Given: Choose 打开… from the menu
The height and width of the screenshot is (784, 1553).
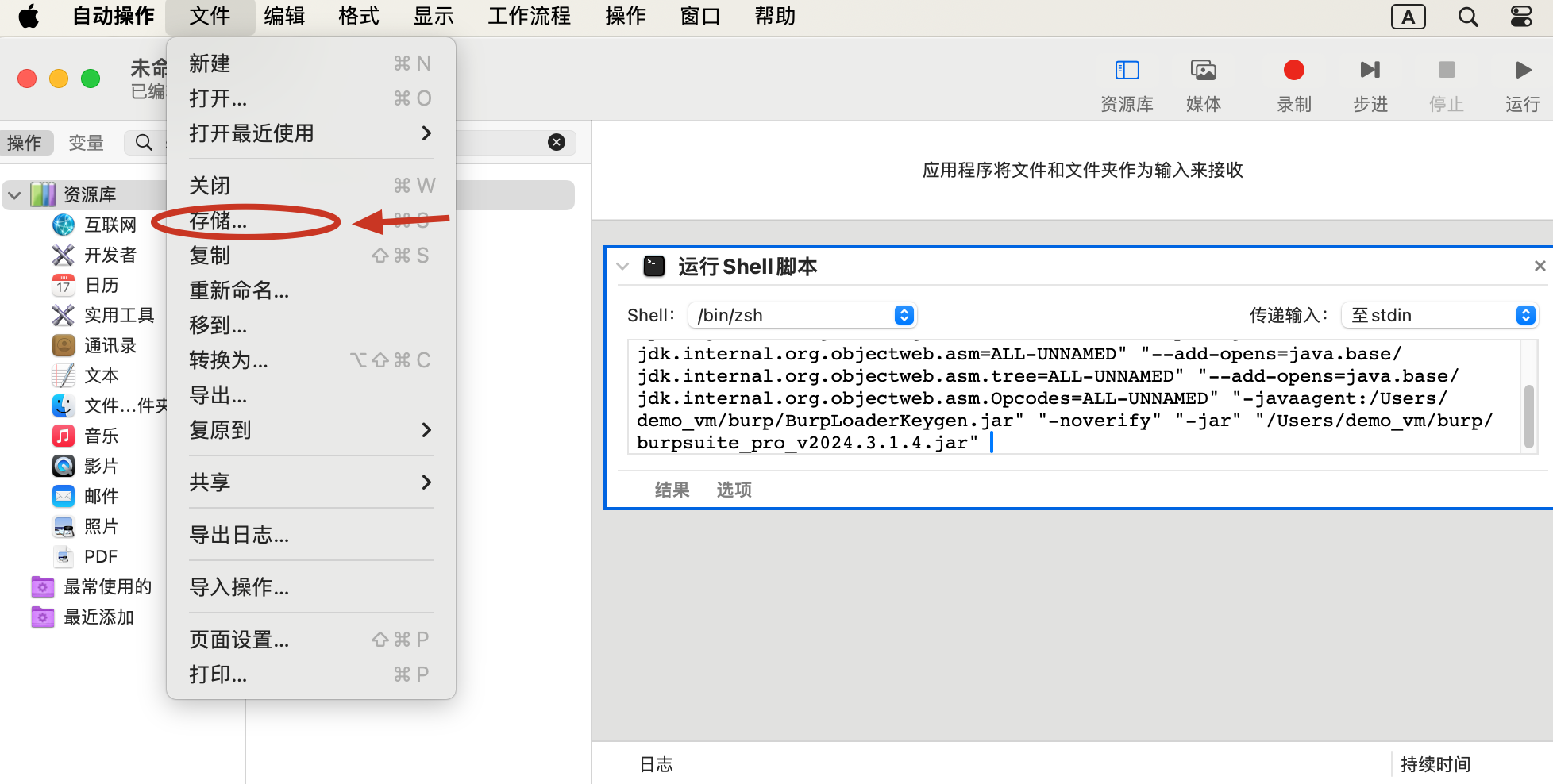Looking at the screenshot, I should tap(311, 98).
